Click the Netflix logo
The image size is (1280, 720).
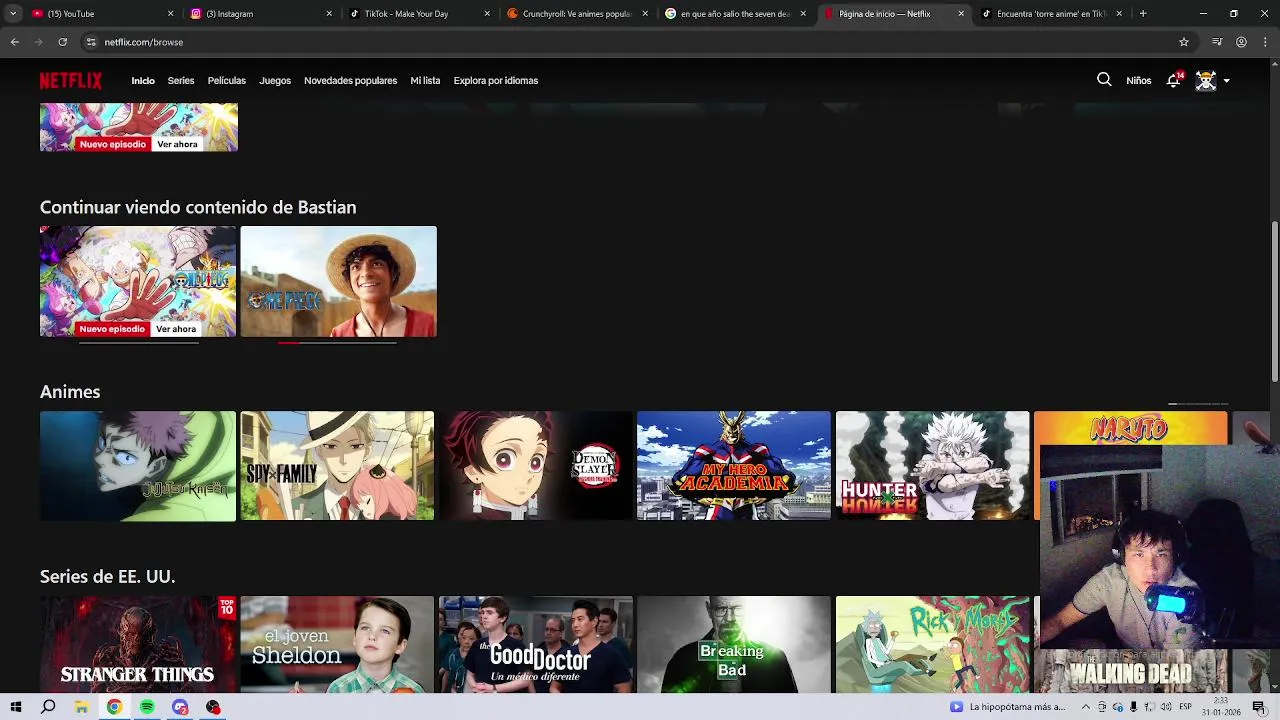coord(71,81)
